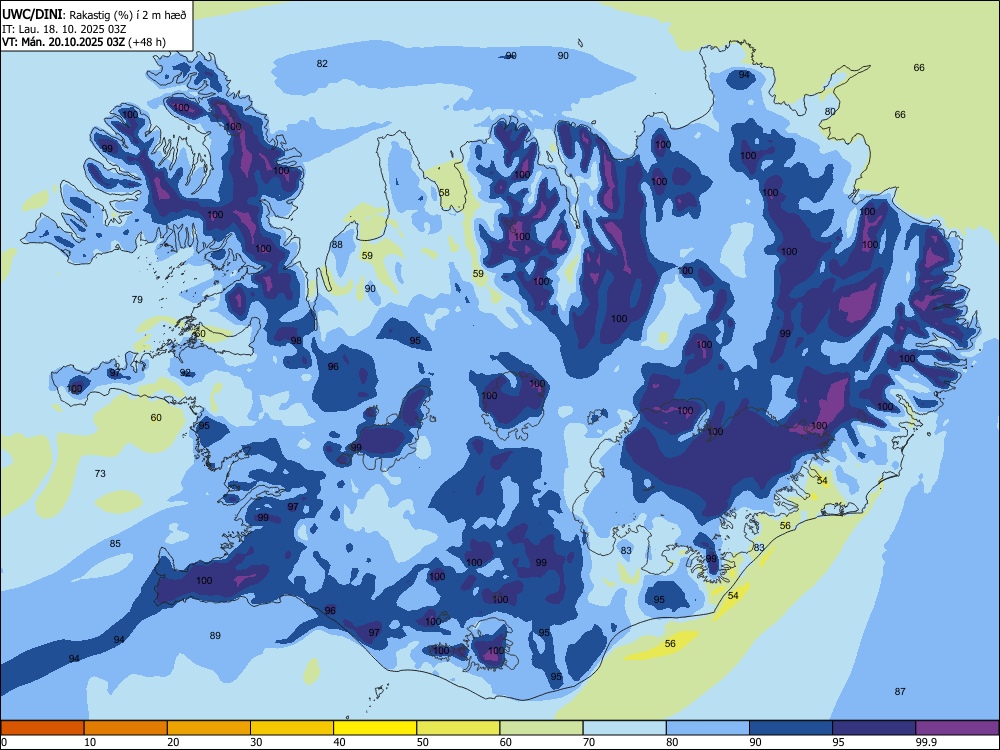
Task: Click the humidity value '89' over the sea
Action: pos(215,635)
